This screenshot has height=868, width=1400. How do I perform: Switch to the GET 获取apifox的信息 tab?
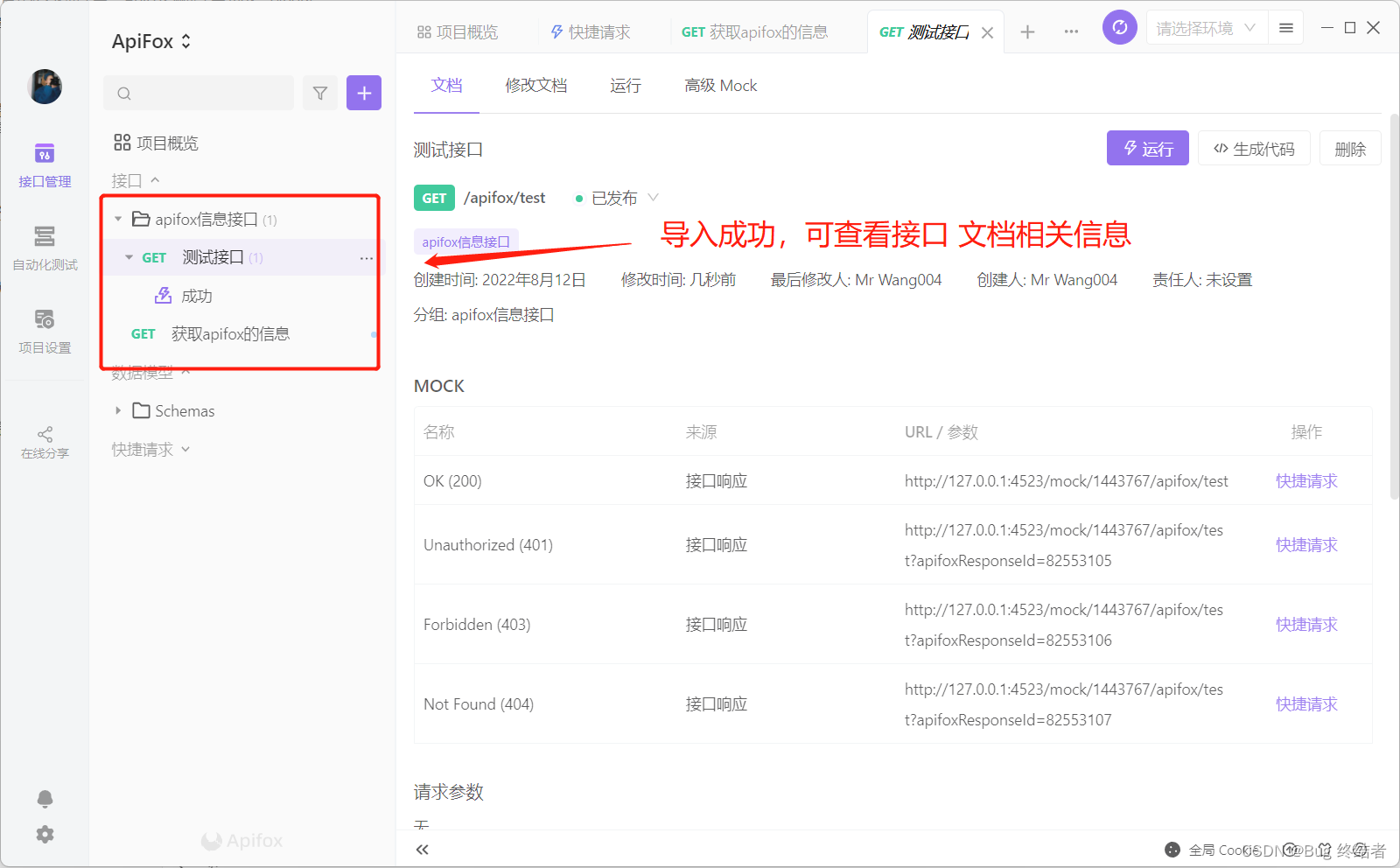(754, 32)
